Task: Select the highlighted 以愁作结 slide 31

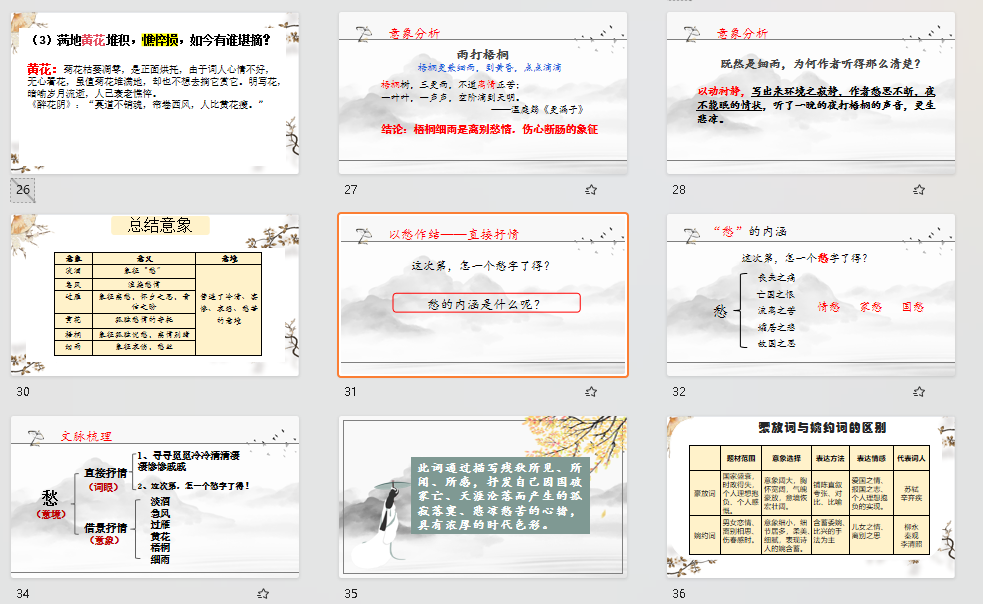Action: coord(483,295)
